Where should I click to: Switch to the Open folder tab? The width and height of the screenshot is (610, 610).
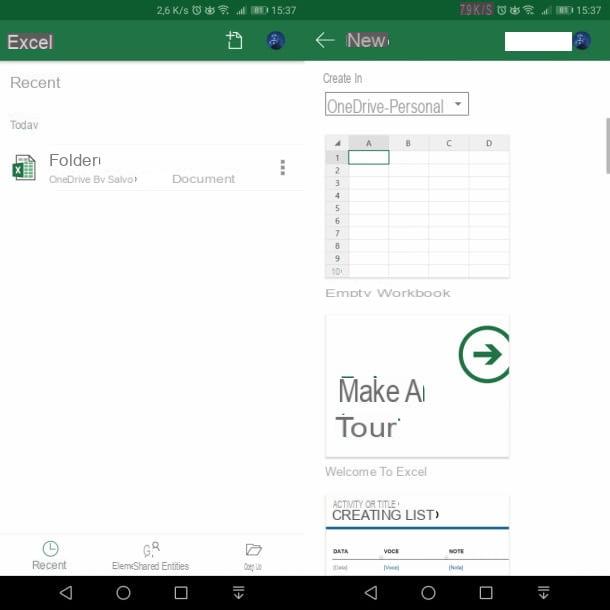pos(253,557)
